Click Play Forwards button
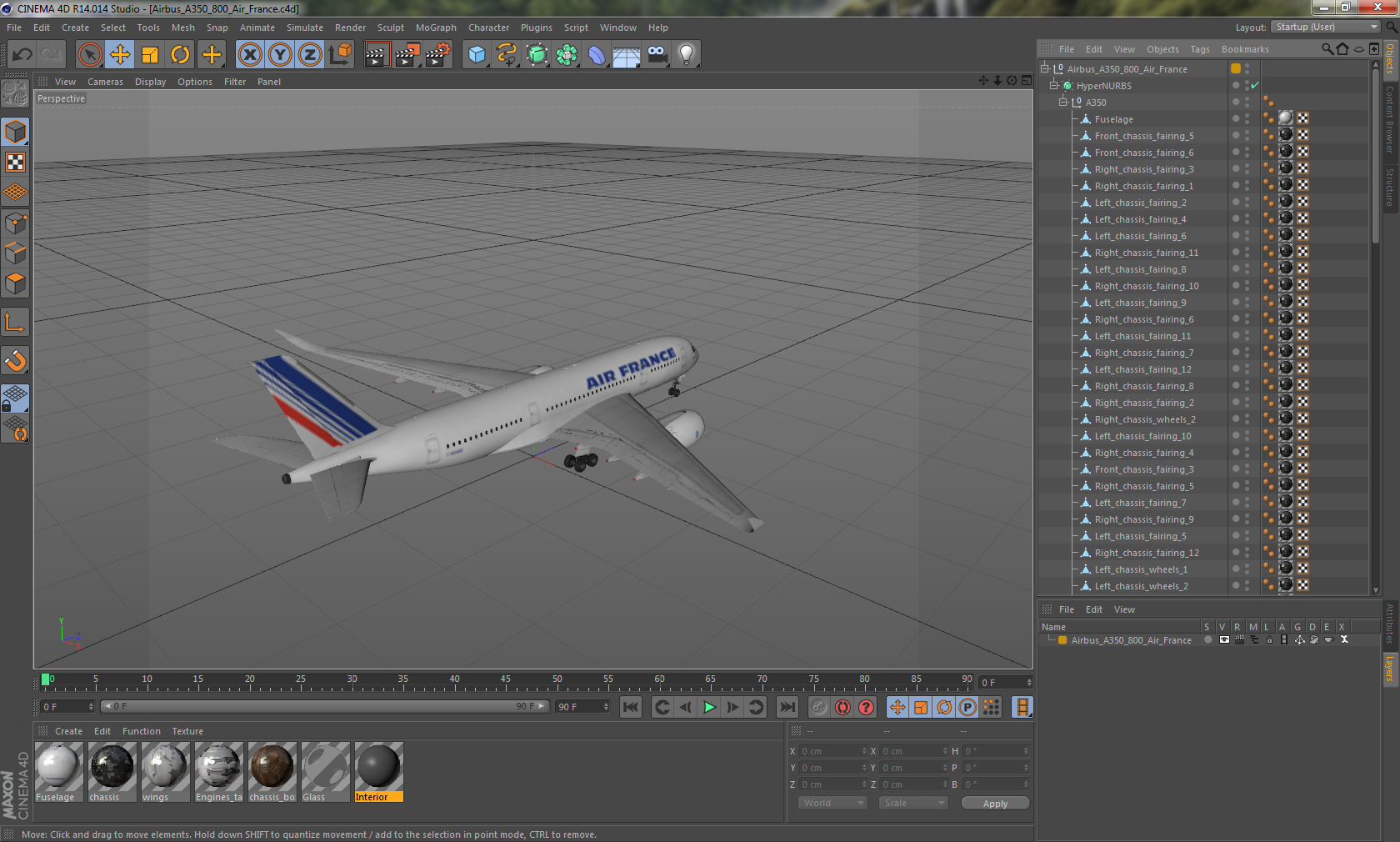1400x842 pixels. [x=709, y=707]
